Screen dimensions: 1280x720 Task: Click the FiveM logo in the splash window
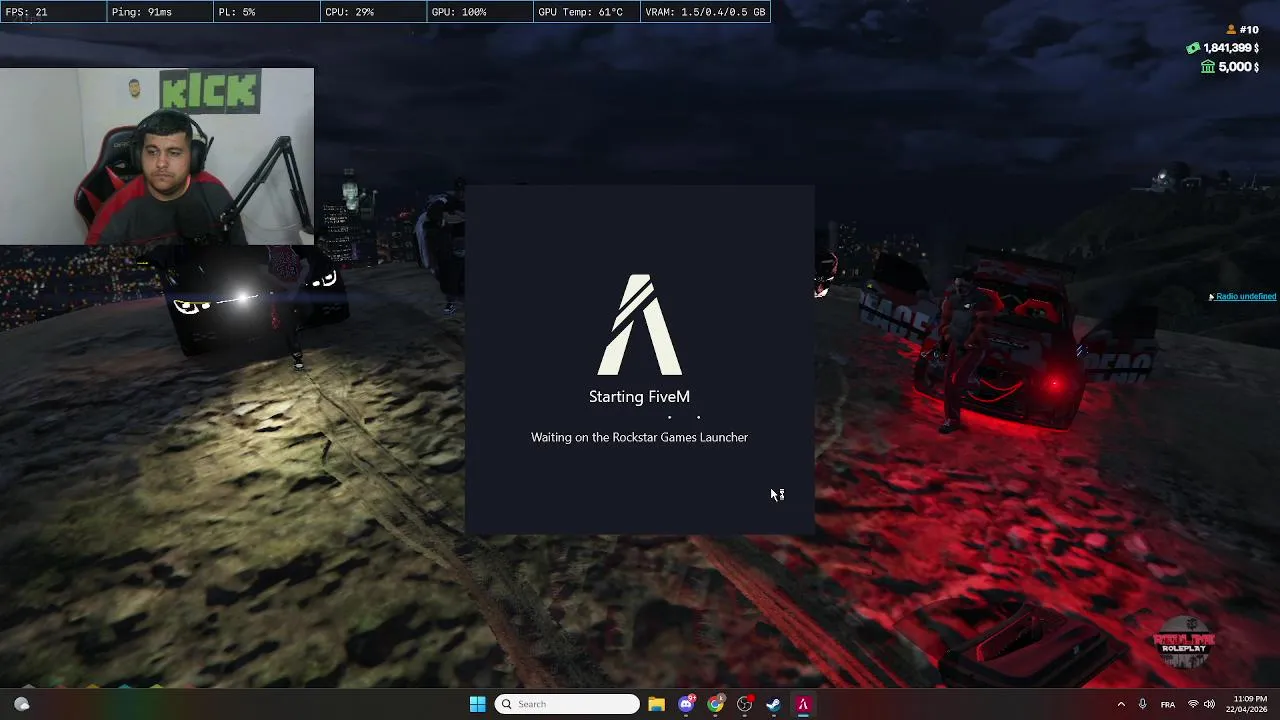coord(640,325)
